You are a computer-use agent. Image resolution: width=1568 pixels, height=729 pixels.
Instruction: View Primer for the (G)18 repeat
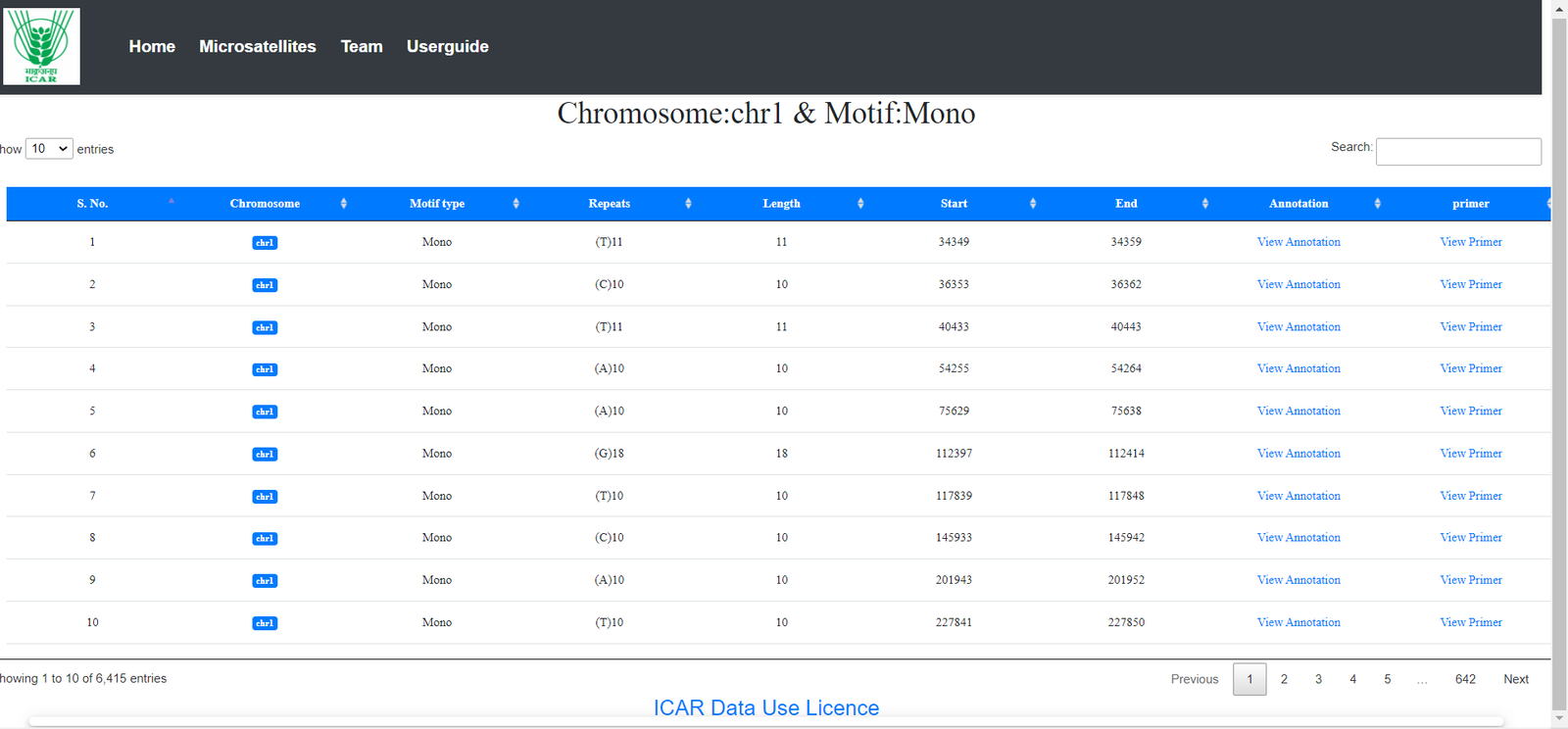point(1470,454)
